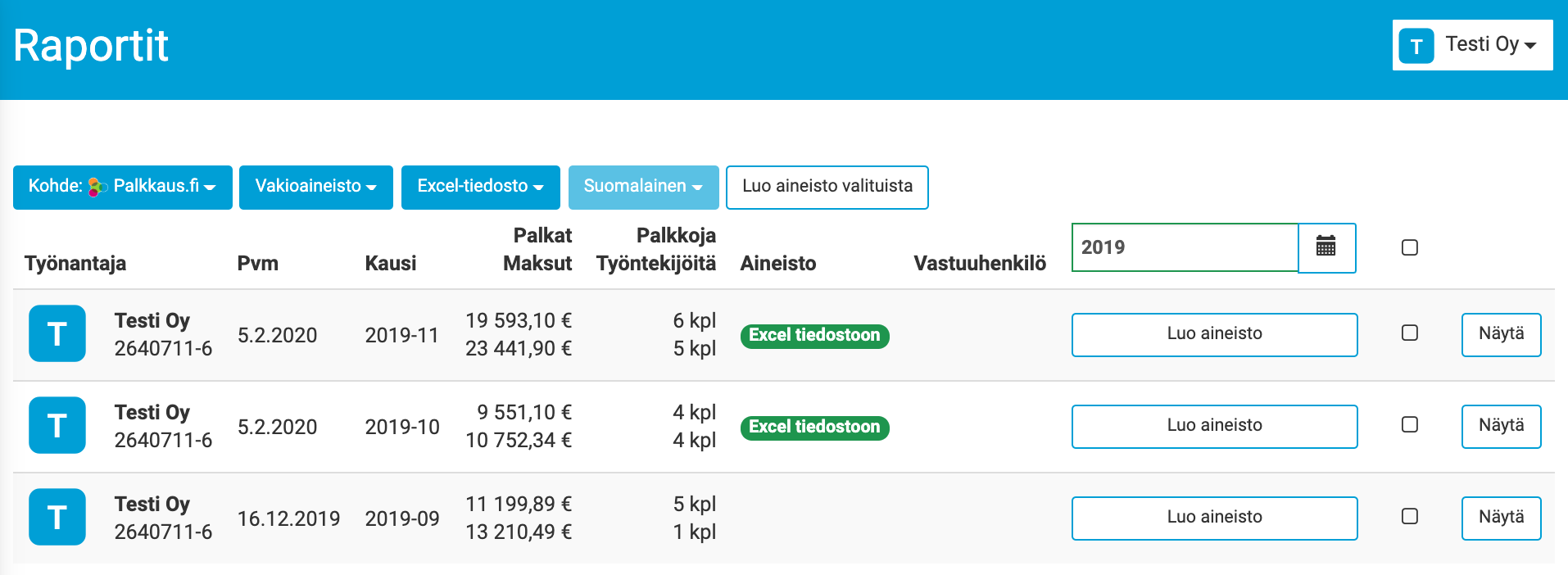
Task: Click Excel tiedostoon badge for 2019-10
Action: (x=814, y=427)
